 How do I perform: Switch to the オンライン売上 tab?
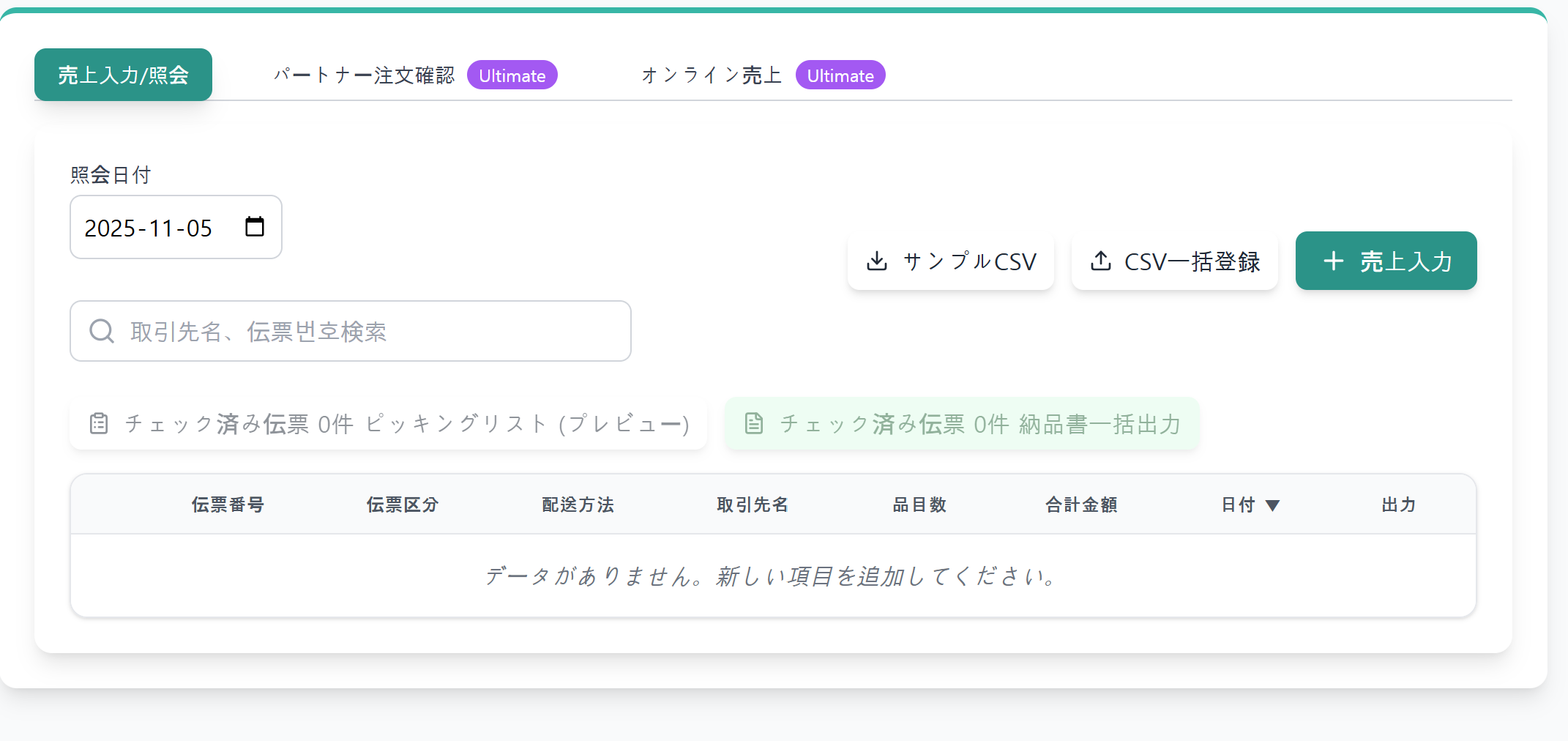click(x=709, y=74)
